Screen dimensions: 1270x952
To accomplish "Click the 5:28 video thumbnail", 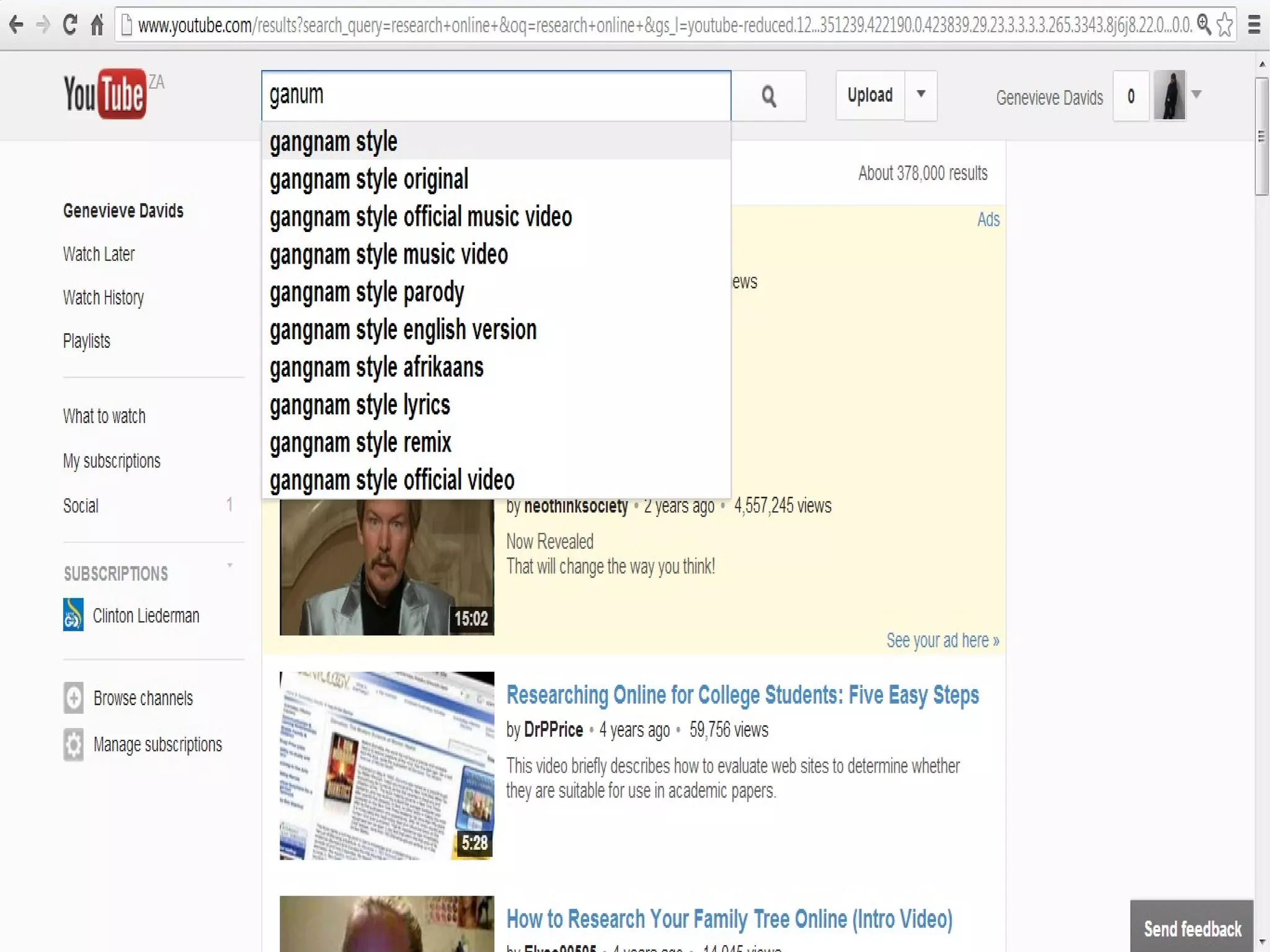I will coord(387,765).
